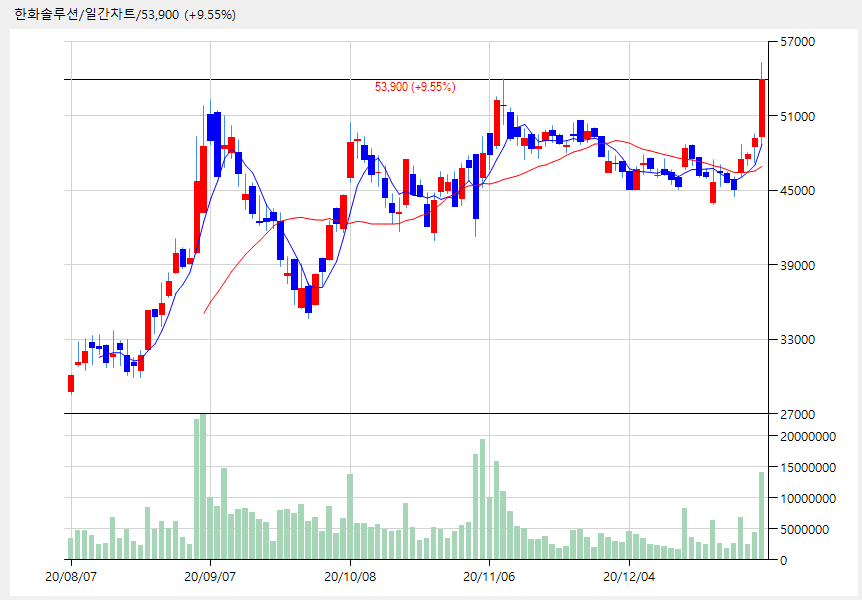The image size is (862, 600).
Task: Click the chart title 한화솔루션/일간차트/53,900 (+9.55%)
Action: pyautogui.click(x=125, y=14)
